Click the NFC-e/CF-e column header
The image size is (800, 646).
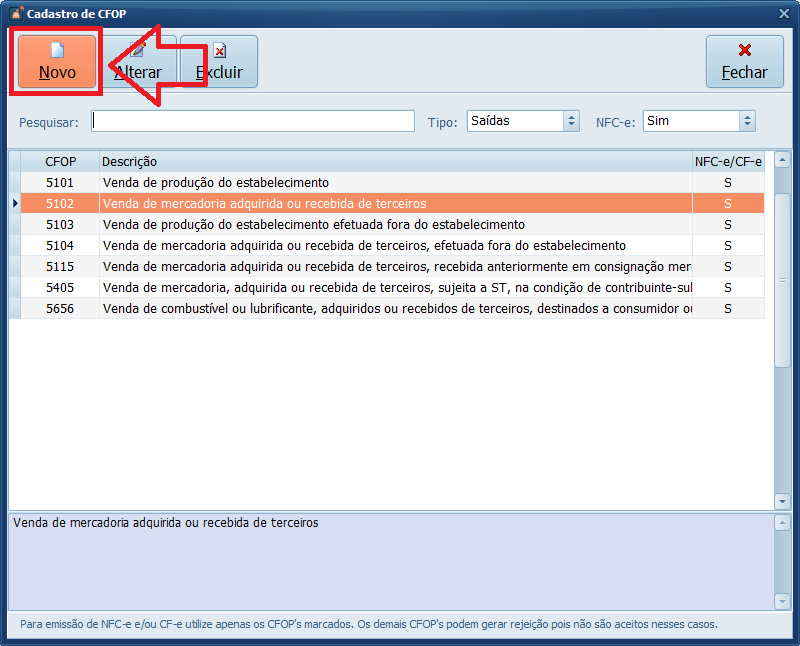tap(728, 161)
